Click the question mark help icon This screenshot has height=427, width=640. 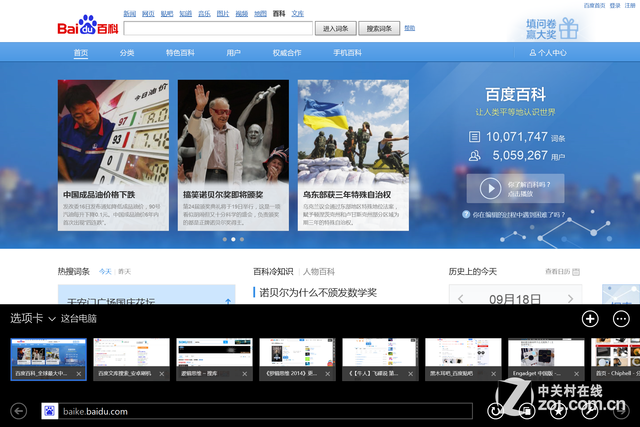[466, 214]
